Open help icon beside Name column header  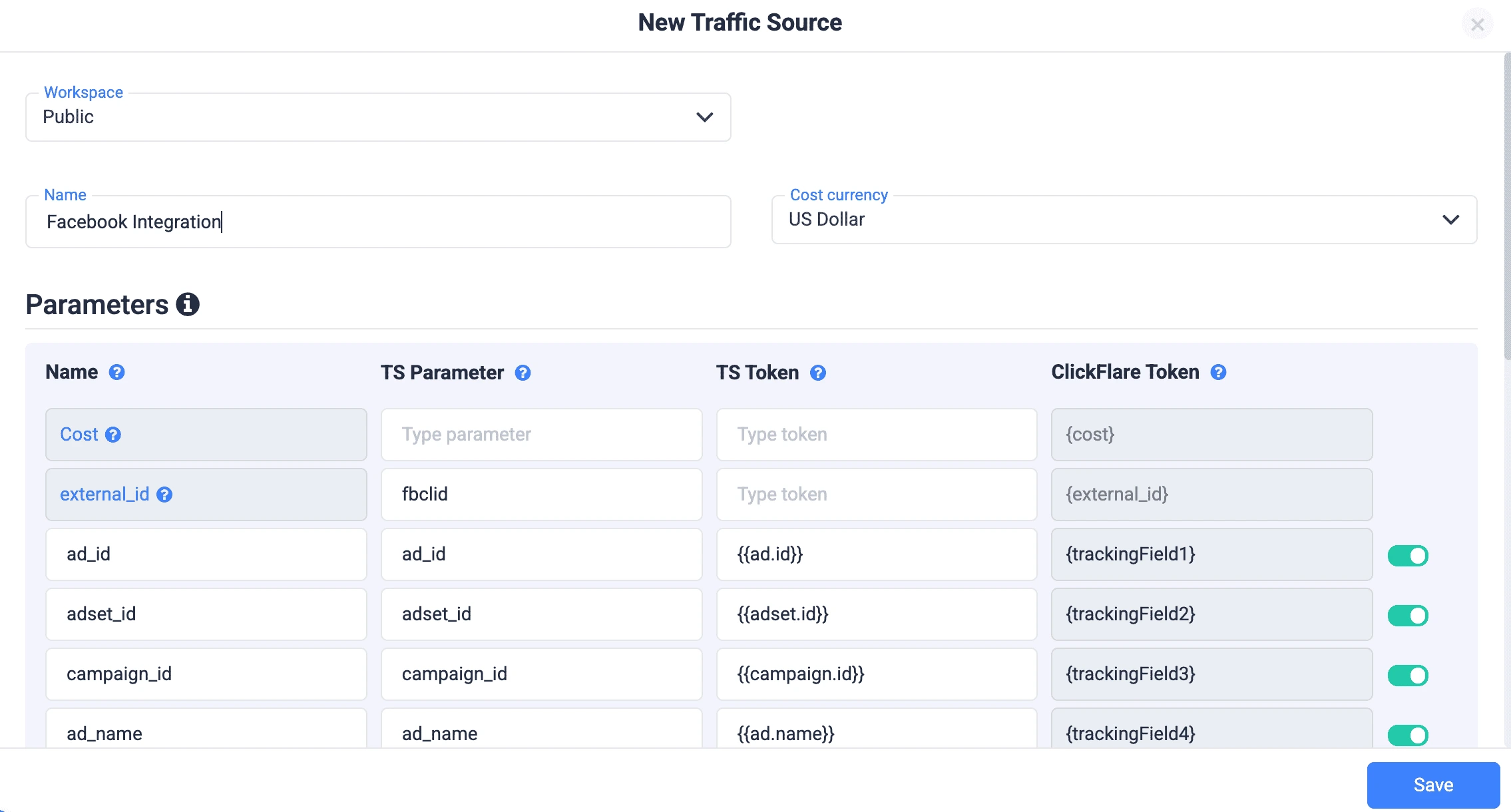116,372
